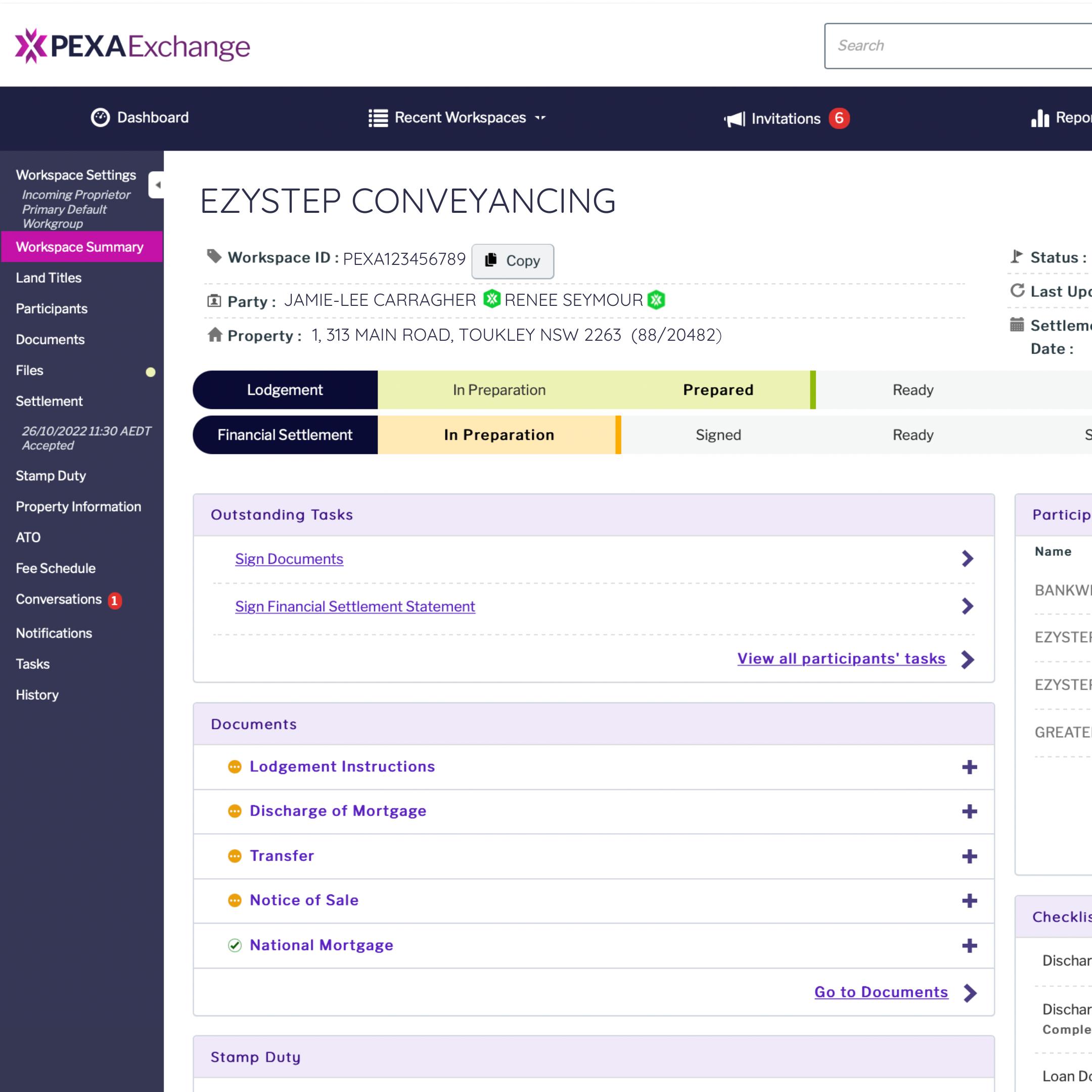Open the Lodgement Instructions document link
The width and height of the screenshot is (1092, 1092).
pyautogui.click(x=343, y=766)
